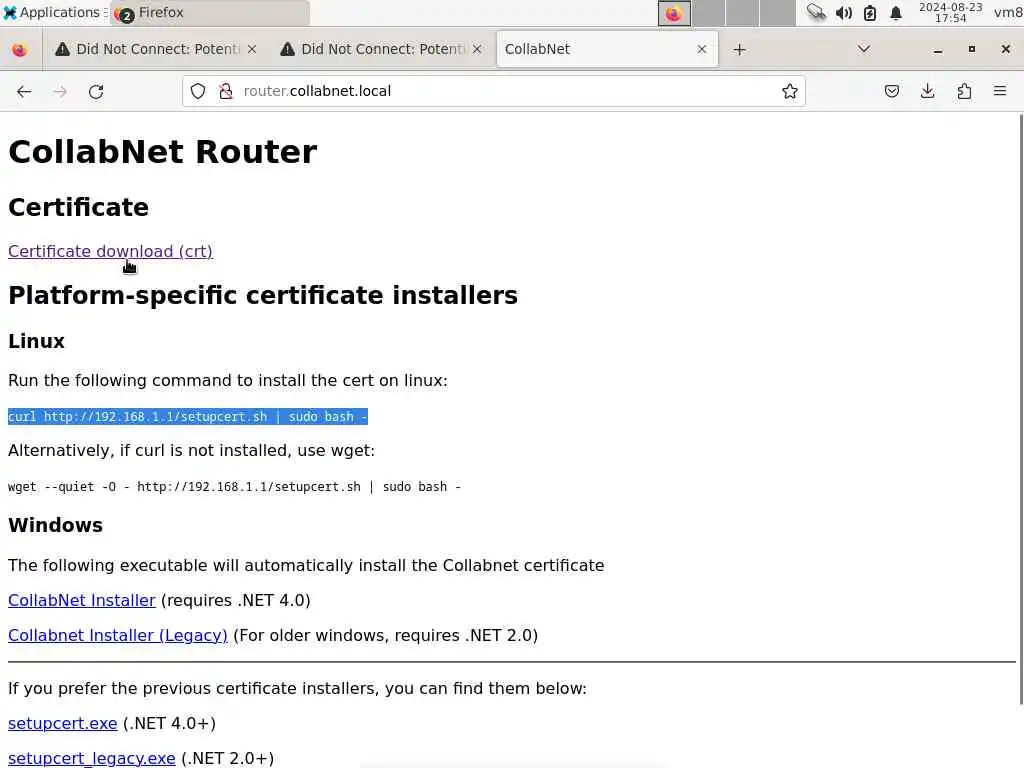
Task: Open the Extensions puzzle icon
Action: (x=964, y=91)
